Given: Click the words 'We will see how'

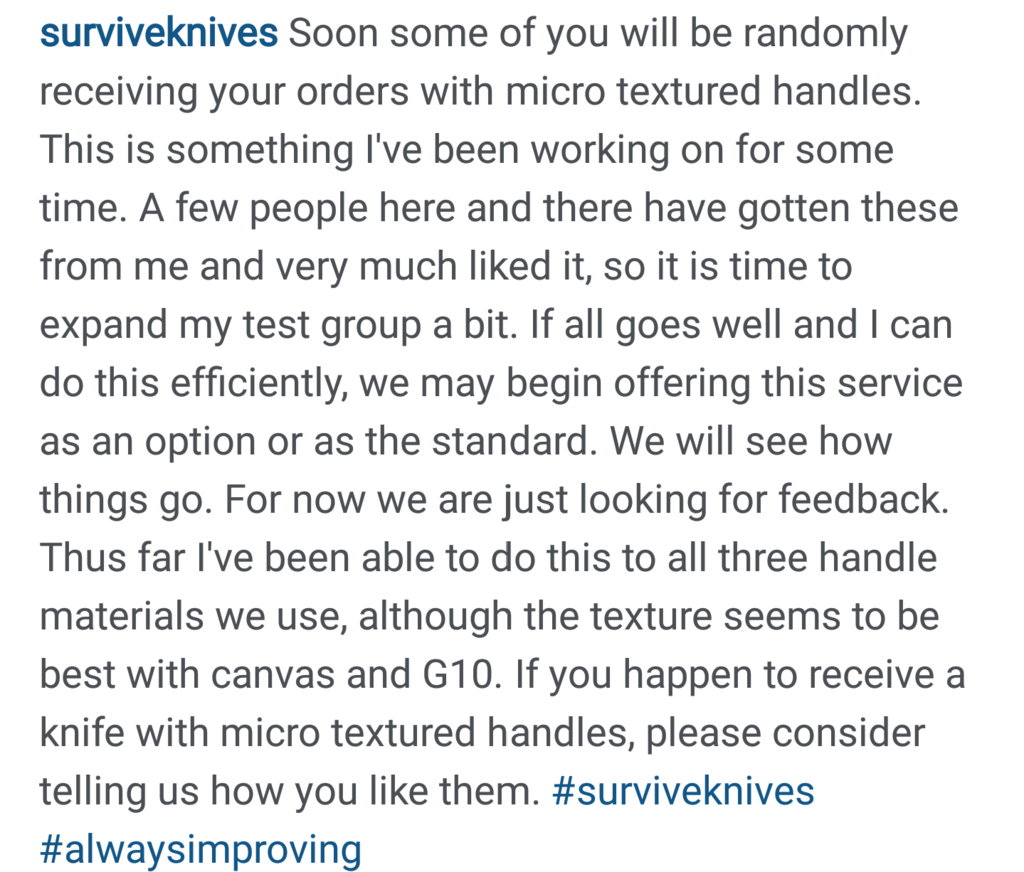Looking at the screenshot, I should (751, 441).
